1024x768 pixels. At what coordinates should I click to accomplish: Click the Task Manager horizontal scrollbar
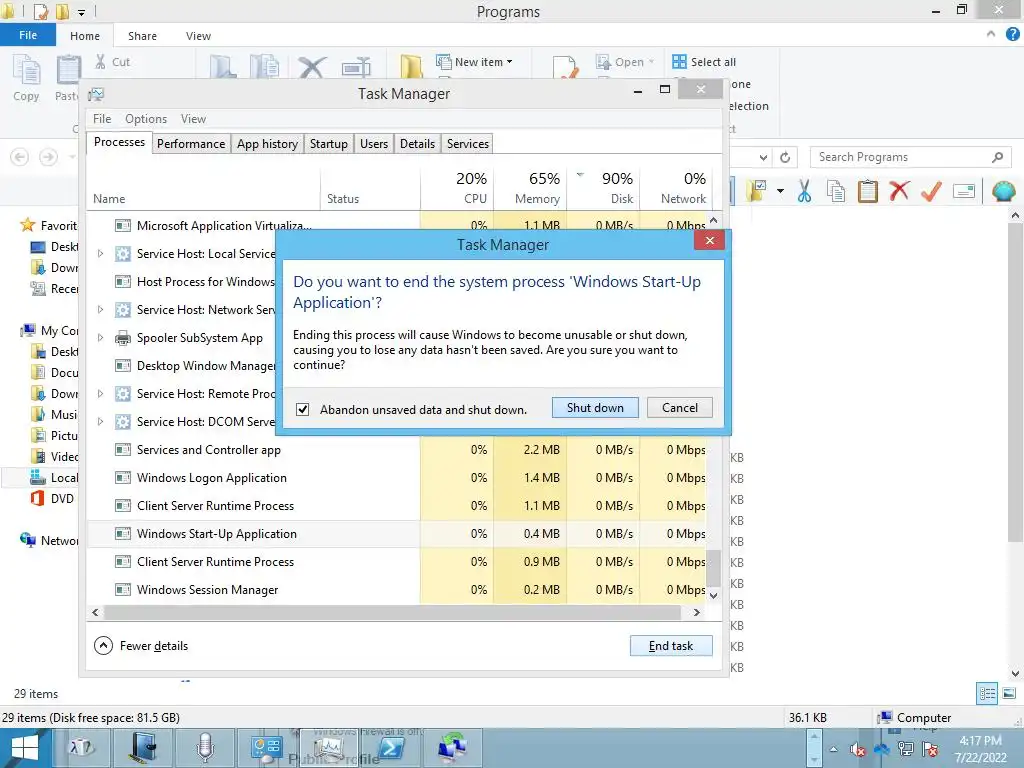click(x=392, y=613)
